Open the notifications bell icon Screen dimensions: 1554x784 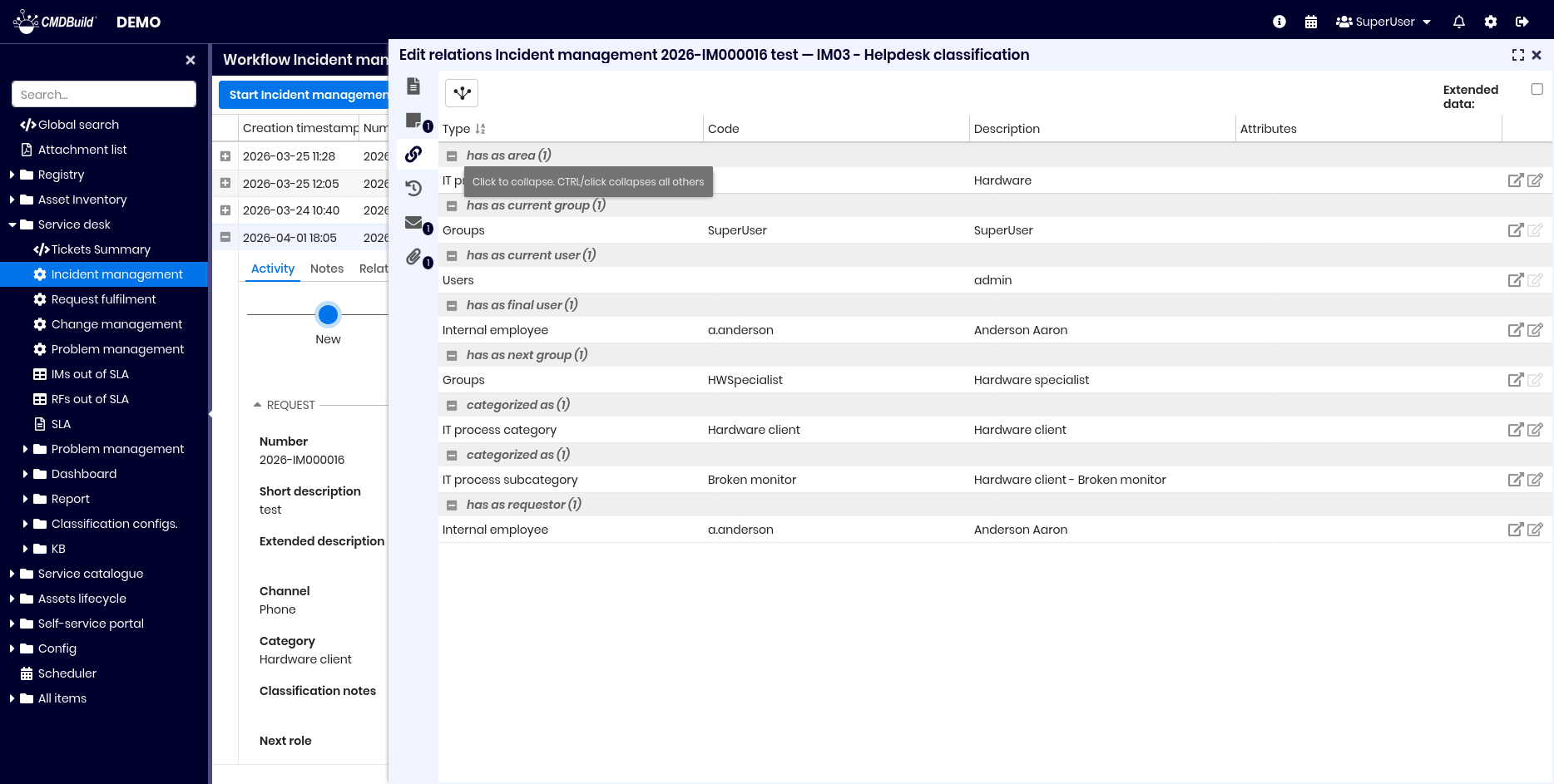tap(1458, 22)
